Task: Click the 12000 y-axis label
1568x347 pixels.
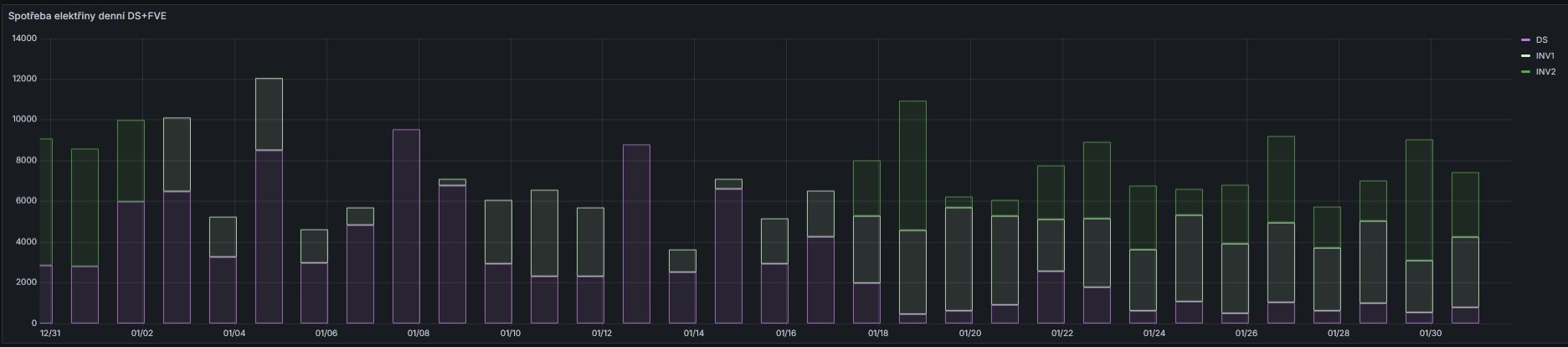Action: 25,79
